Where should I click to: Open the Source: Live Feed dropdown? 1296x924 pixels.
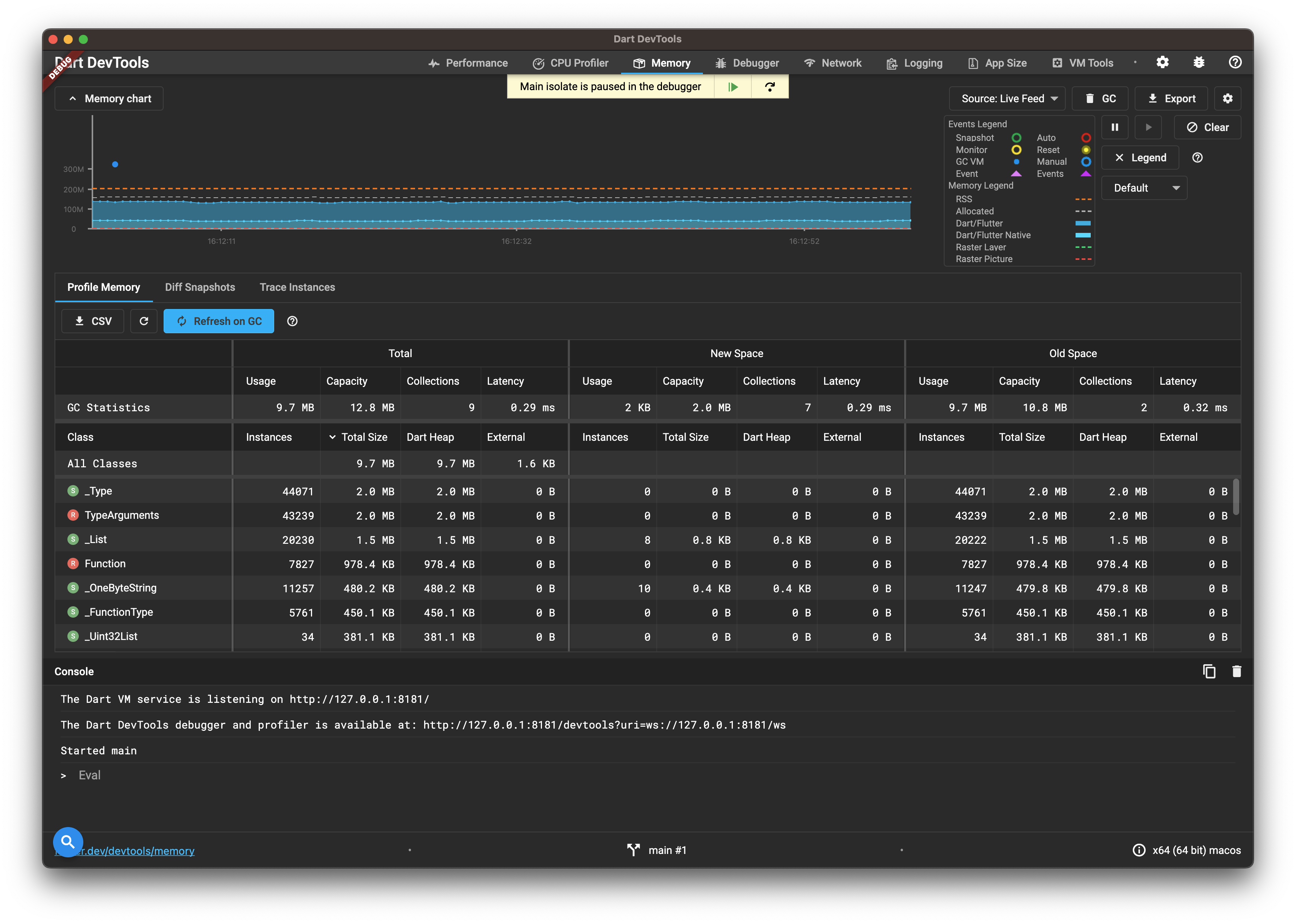point(1007,98)
